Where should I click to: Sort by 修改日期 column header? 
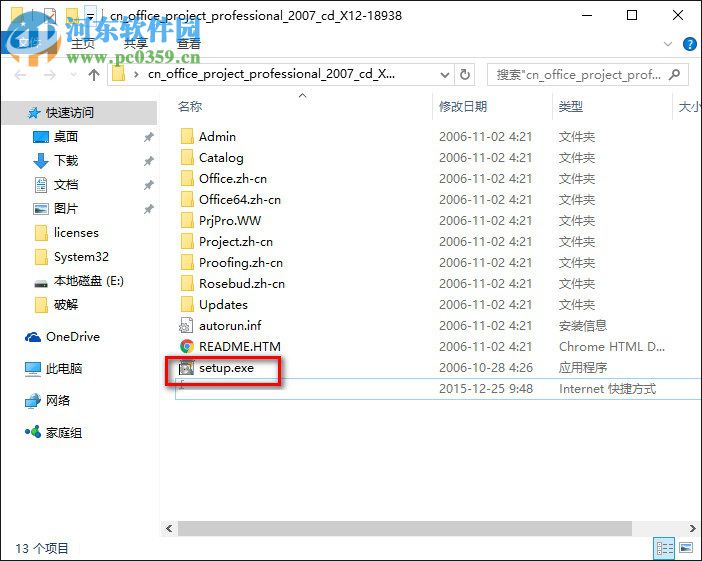(x=462, y=107)
